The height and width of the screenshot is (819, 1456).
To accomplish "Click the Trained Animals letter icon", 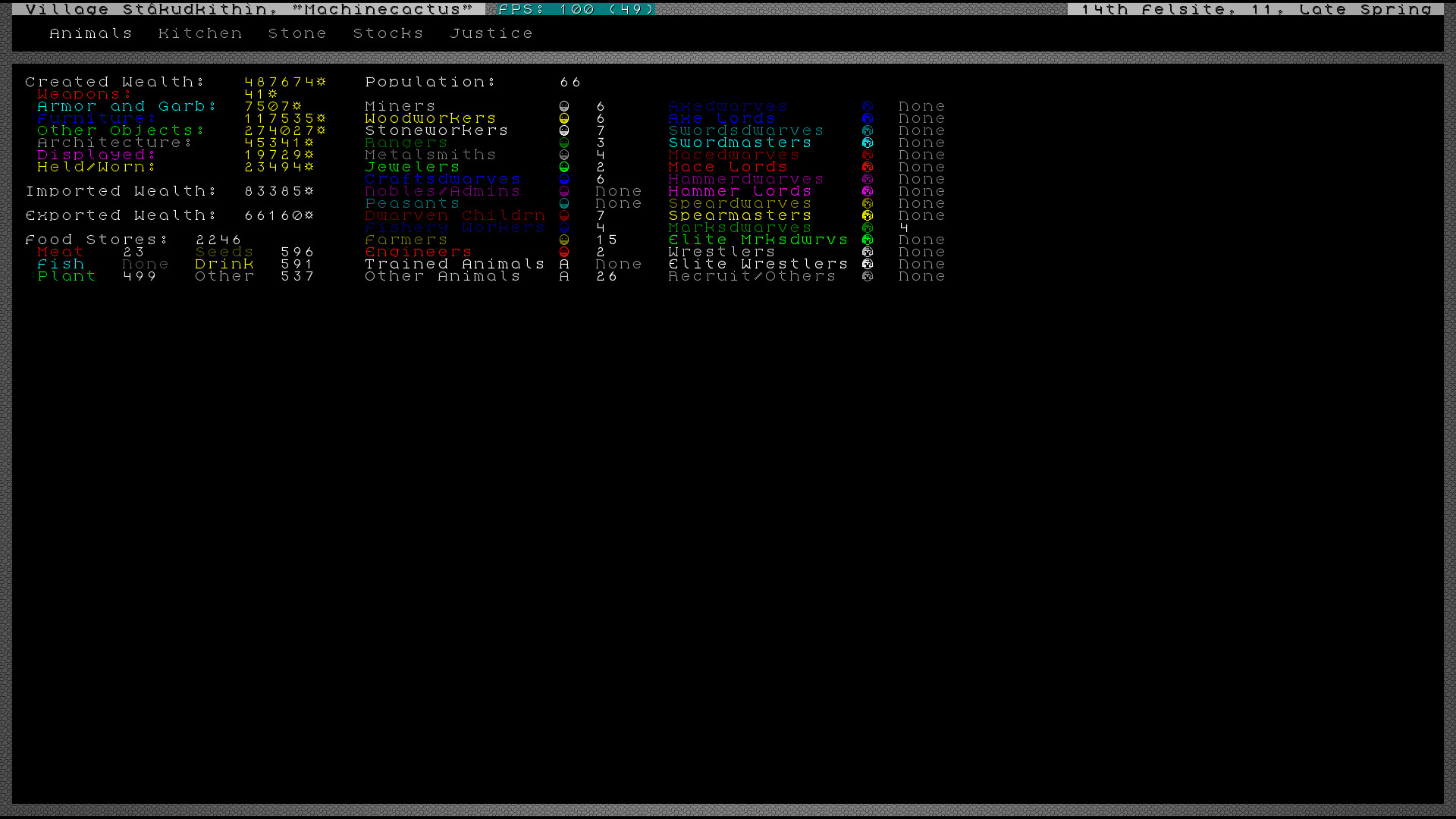I will click(564, 264).
